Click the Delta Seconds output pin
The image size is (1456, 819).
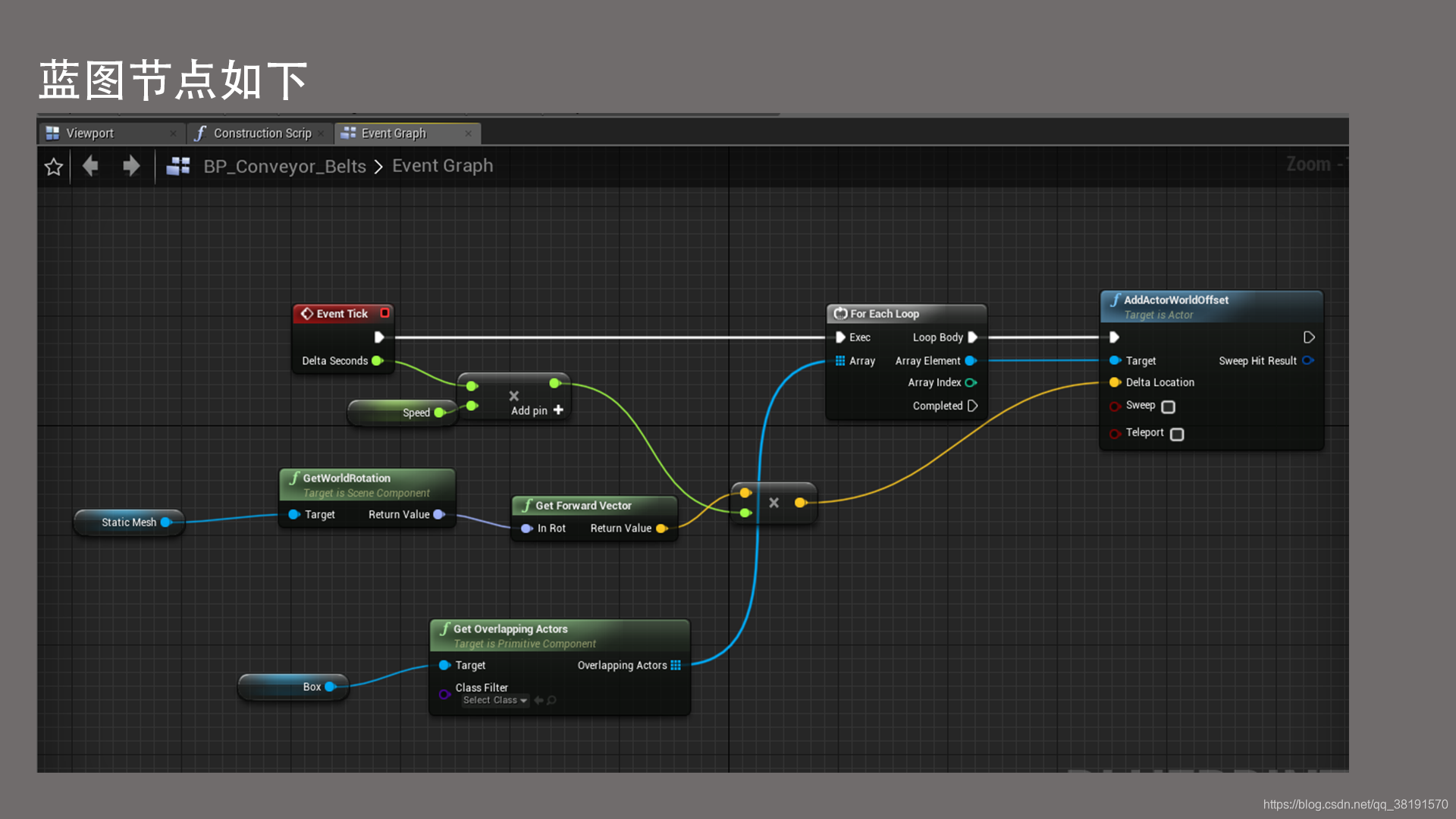377,361
